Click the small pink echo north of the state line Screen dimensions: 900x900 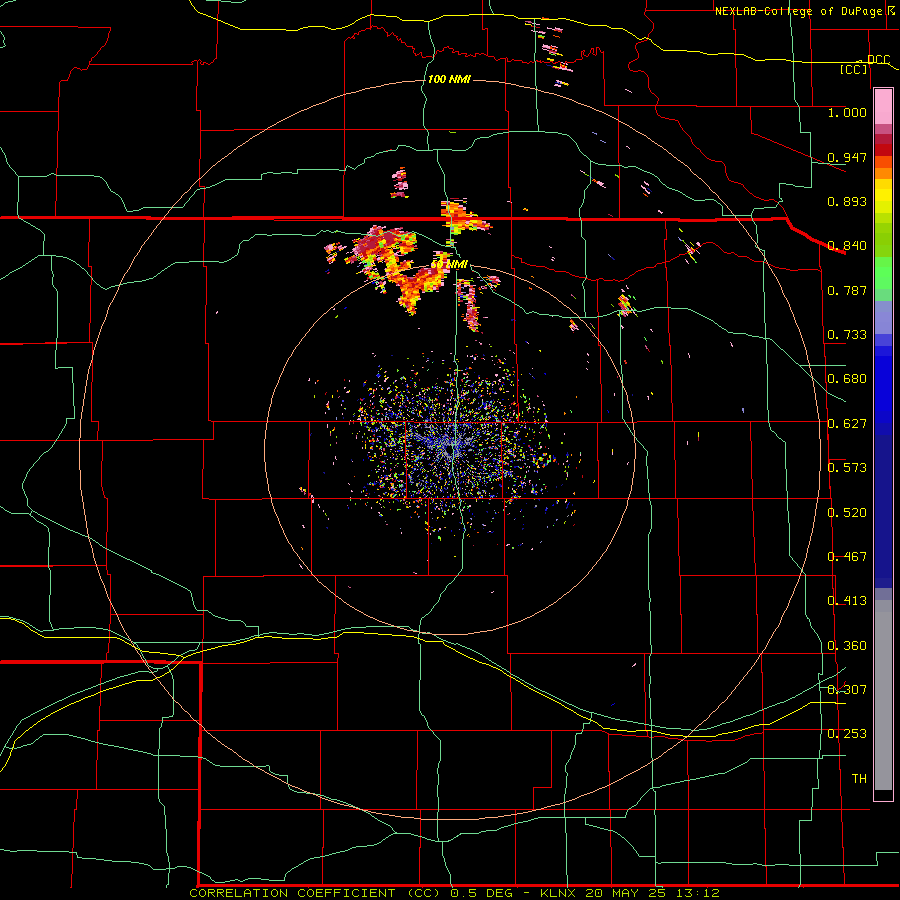pos(400,183)
